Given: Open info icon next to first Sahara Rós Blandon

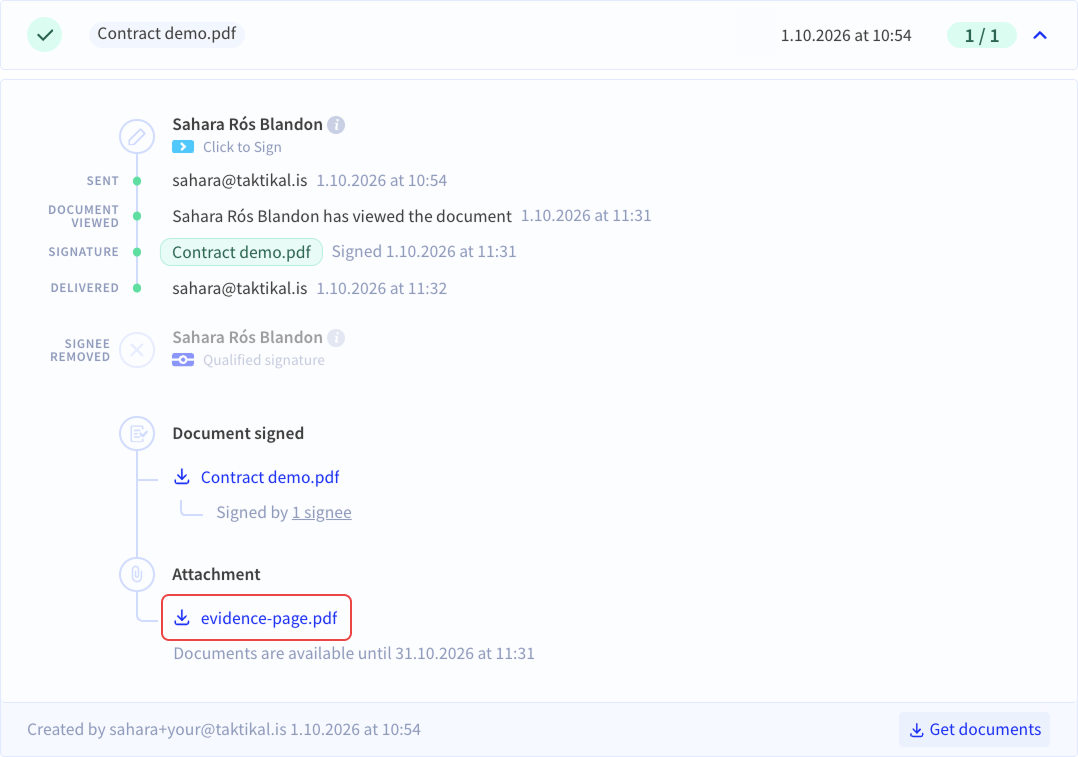Looking at the screenshot, I should coord(336,124).
